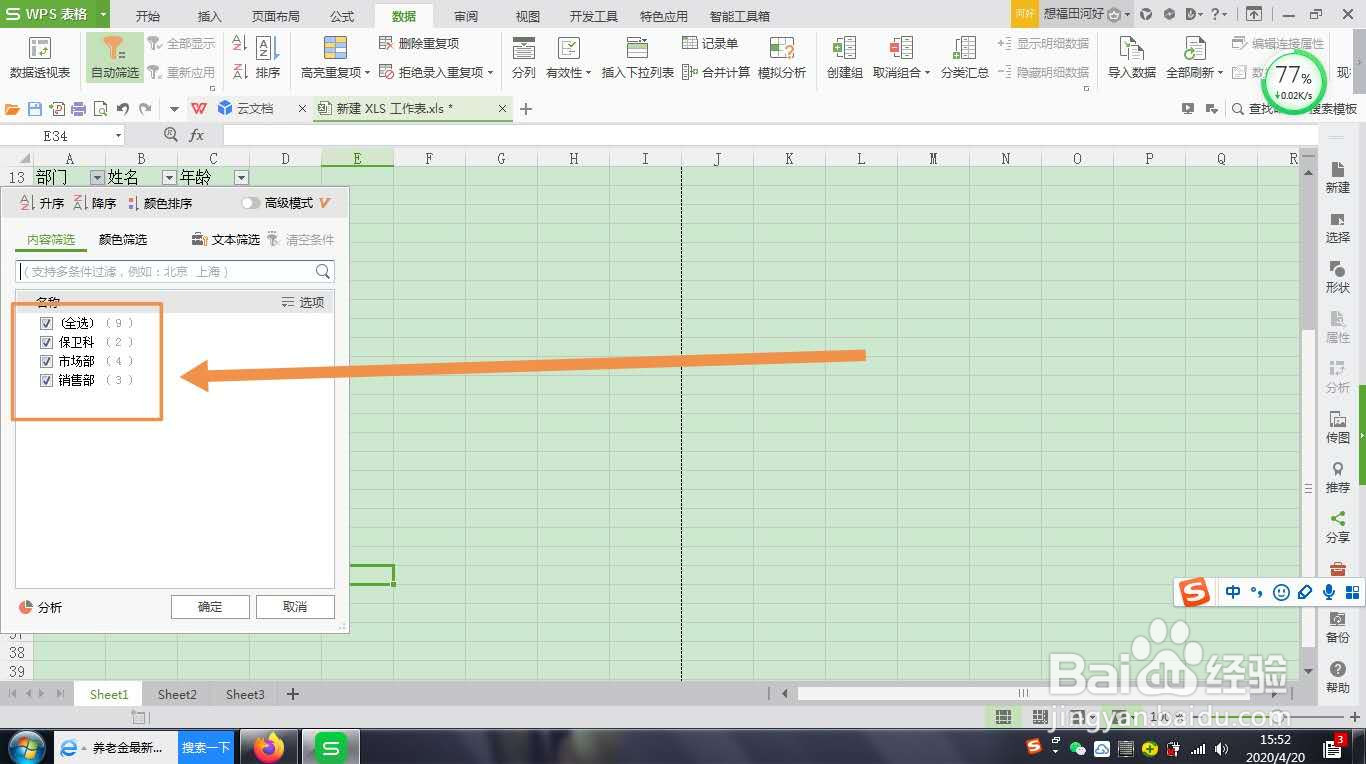
Task: Click 颜色排序 color sort button
Action: [x=160, y=203]
